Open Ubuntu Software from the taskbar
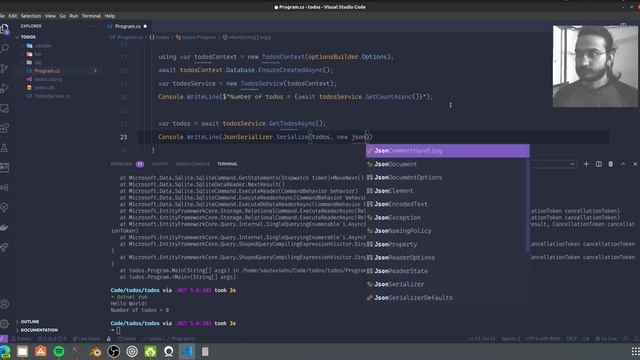Screen dimensions: 640x360 tap(41, 351)
